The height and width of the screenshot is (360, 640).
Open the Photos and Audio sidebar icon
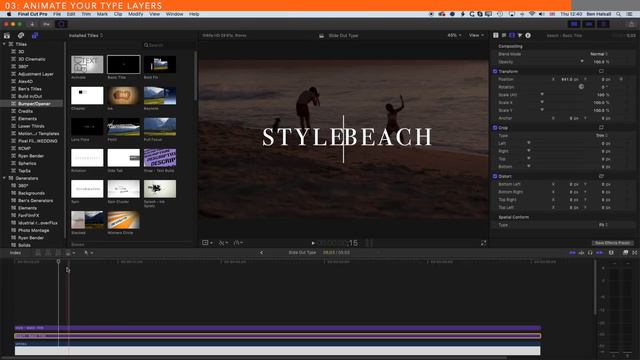click(x=21, y=36)
